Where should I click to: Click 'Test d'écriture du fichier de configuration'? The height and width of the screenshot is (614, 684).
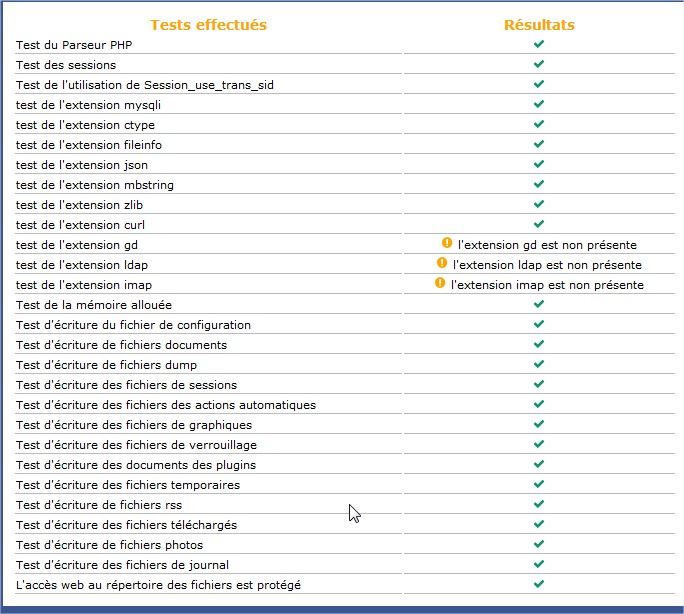pyautogui.click(x=133, y=325)
